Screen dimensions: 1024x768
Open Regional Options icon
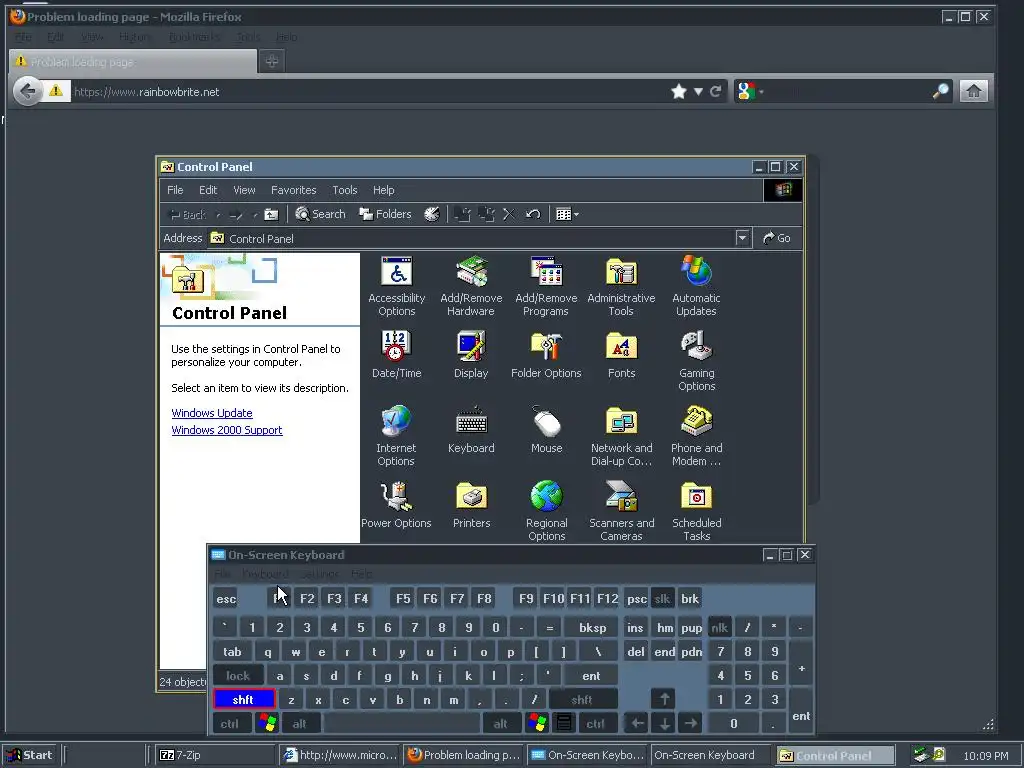pos(547,511)
